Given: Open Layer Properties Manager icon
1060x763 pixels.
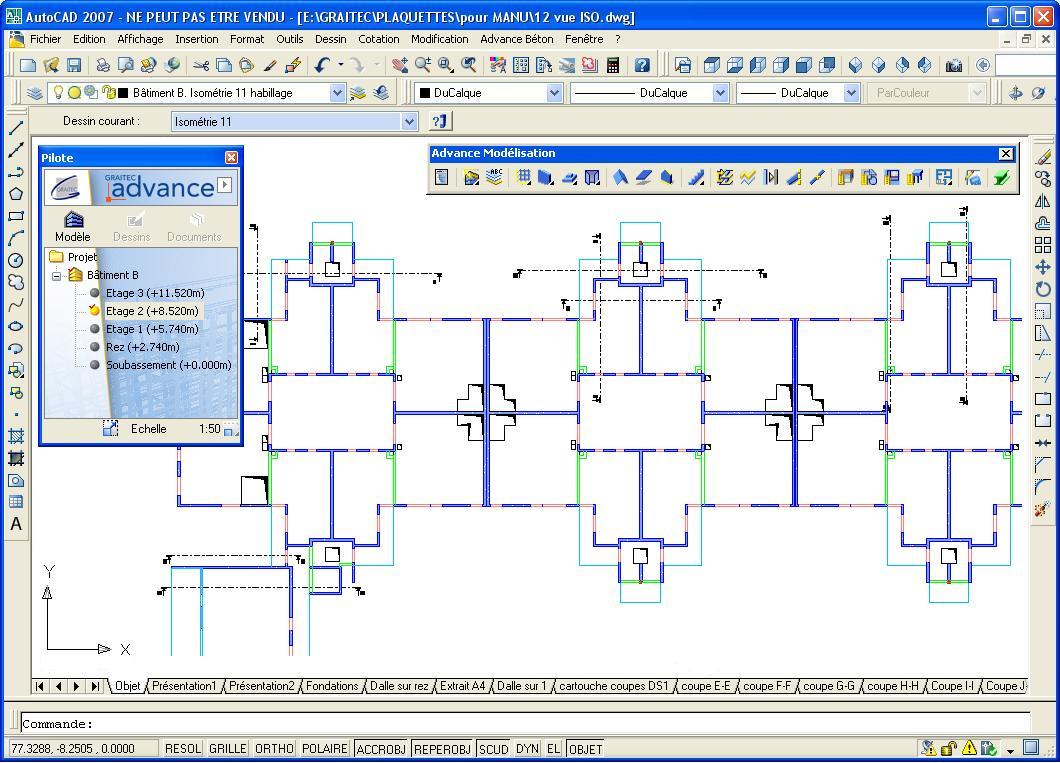Looking at the screenshot, I should [x=34, y=93].
